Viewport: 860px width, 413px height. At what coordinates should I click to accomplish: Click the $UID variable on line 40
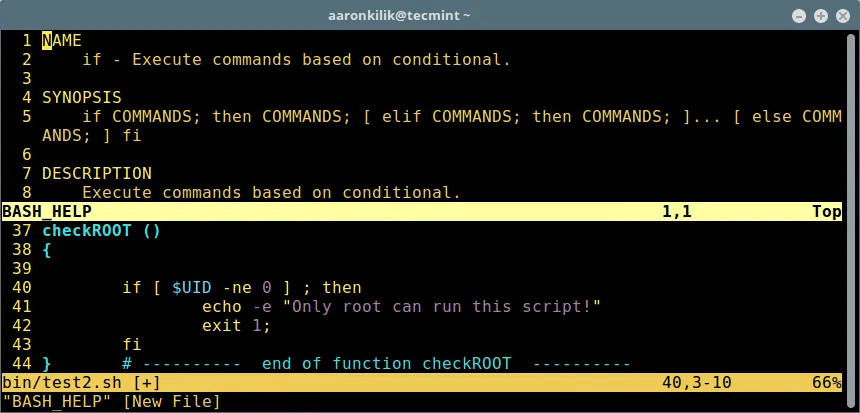(190, 288)
